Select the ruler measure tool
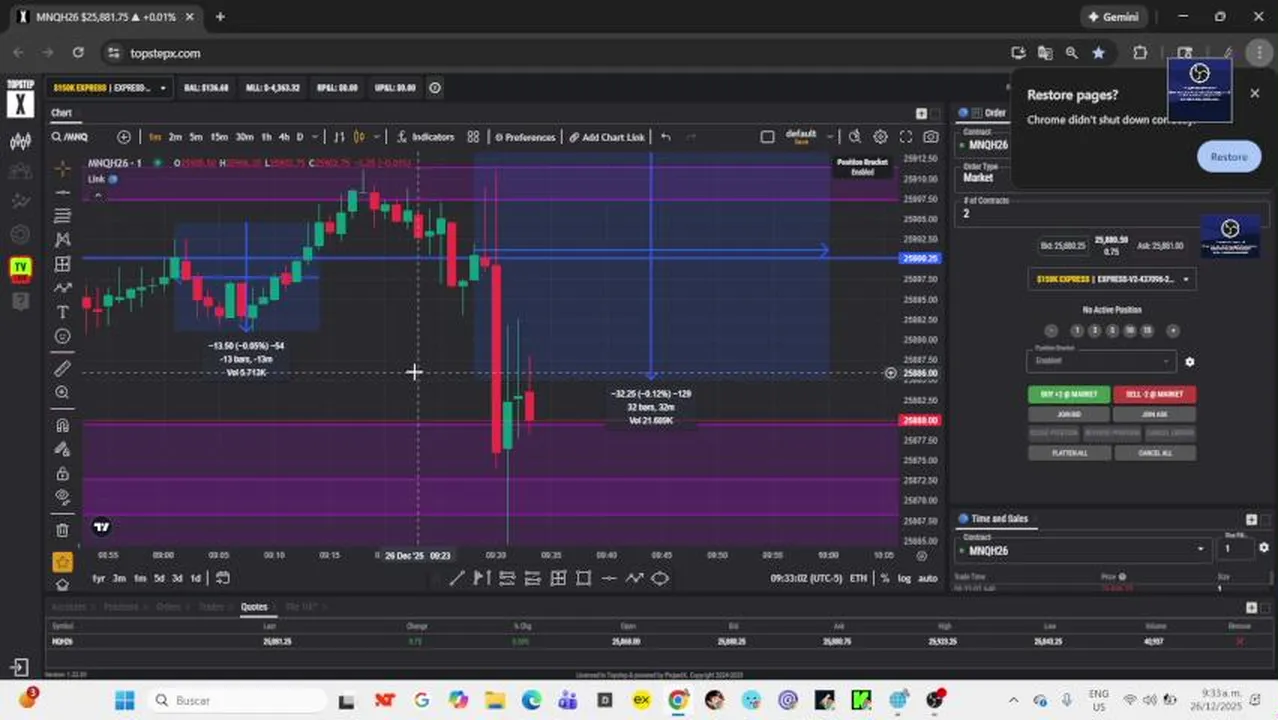This screenshot has height=720, width=1278. click(62, 368)
